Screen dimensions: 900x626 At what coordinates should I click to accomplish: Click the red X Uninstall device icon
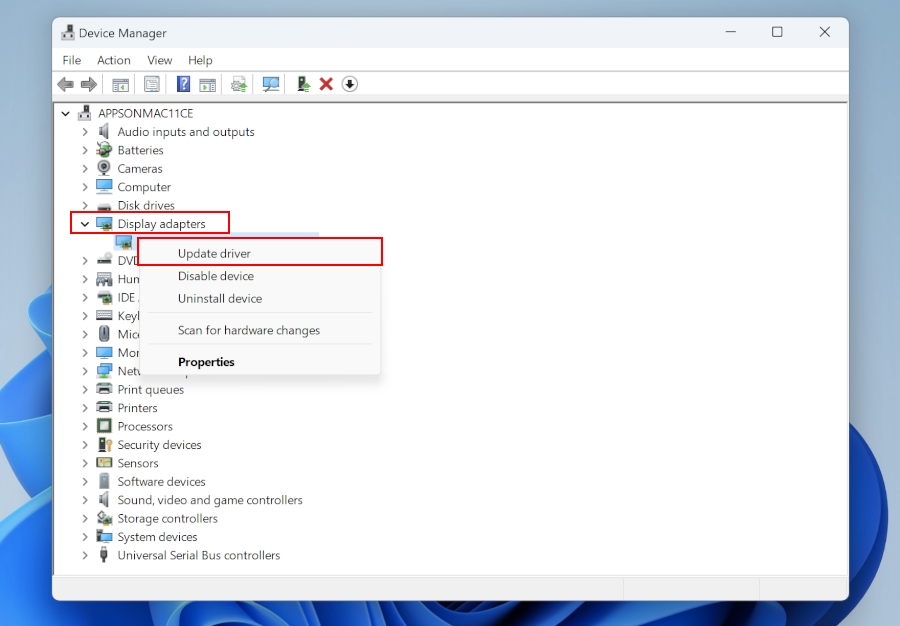326,84
